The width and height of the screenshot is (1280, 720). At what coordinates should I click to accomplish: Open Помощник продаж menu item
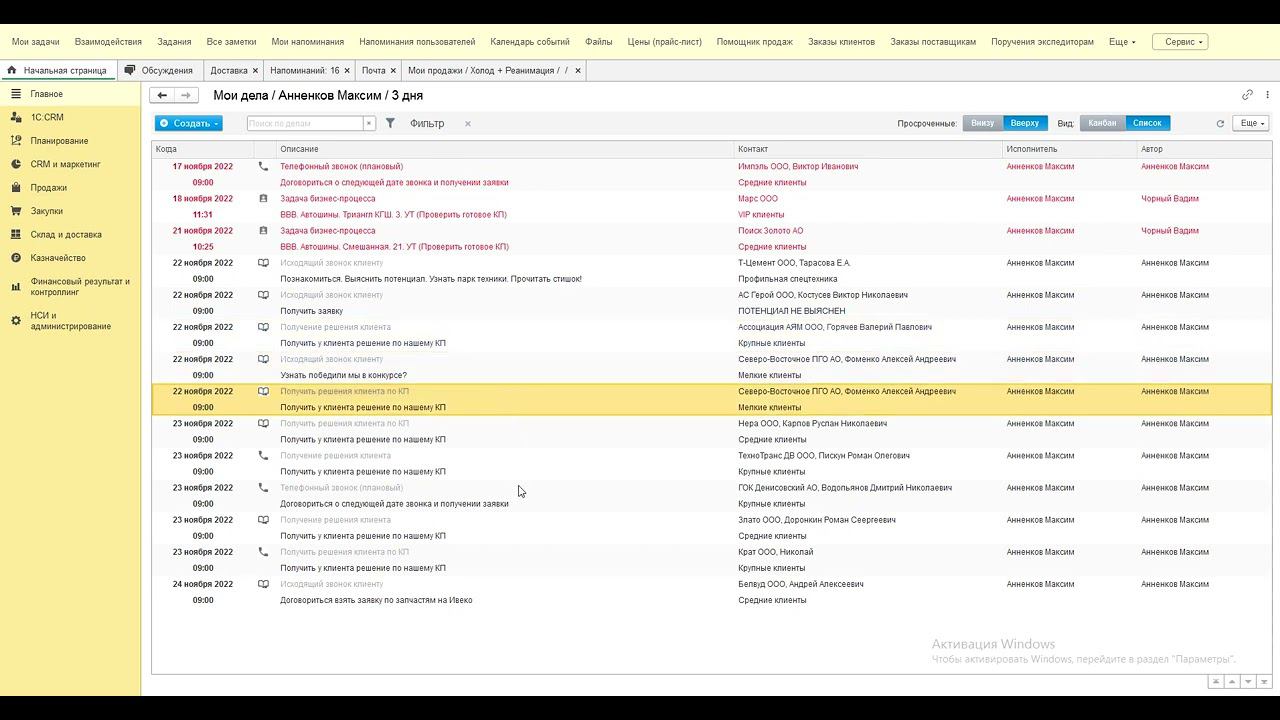[x=754, y=42]
